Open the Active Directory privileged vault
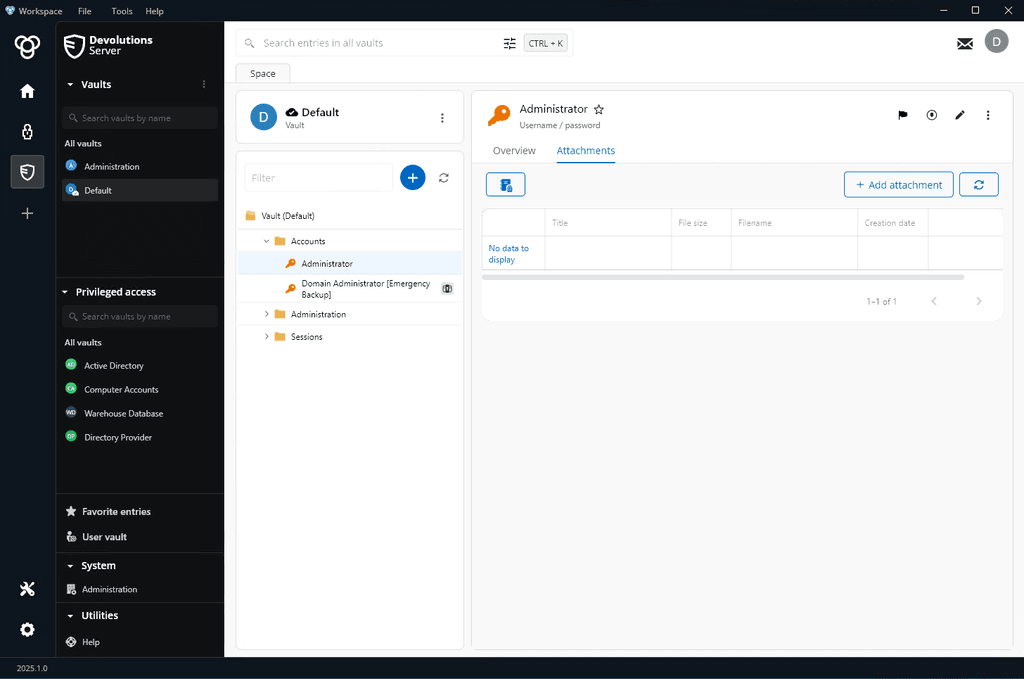 coord(113,366)
